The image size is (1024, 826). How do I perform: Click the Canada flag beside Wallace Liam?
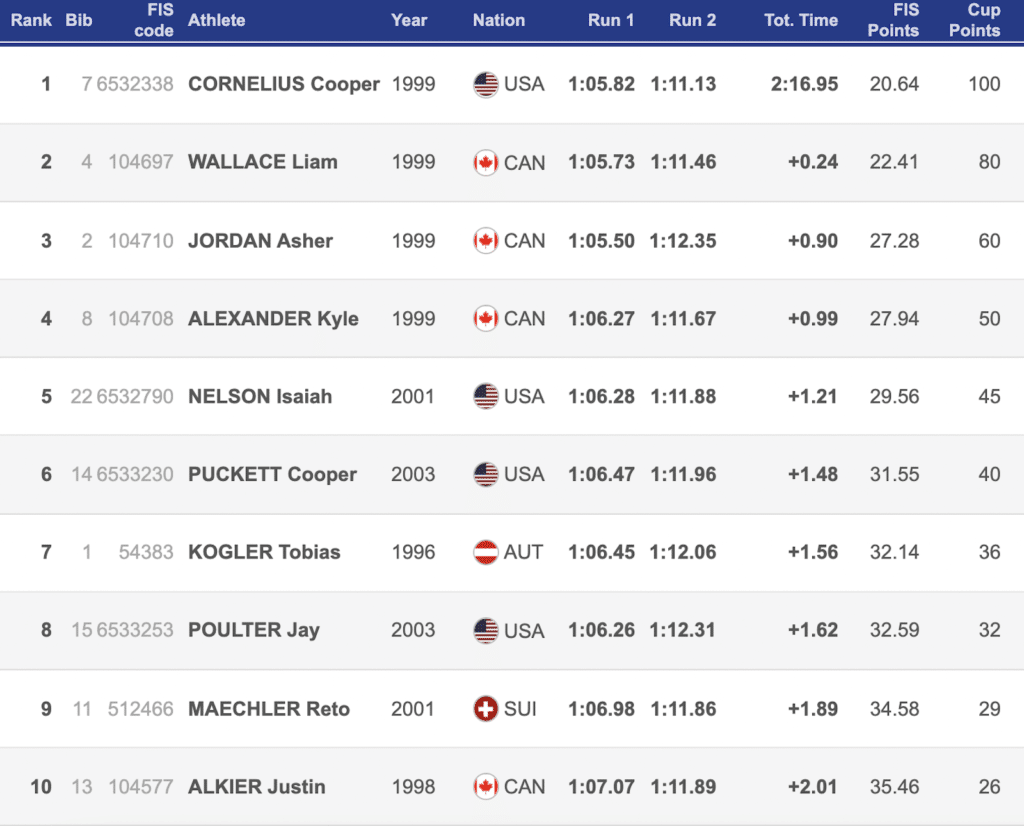485,162
